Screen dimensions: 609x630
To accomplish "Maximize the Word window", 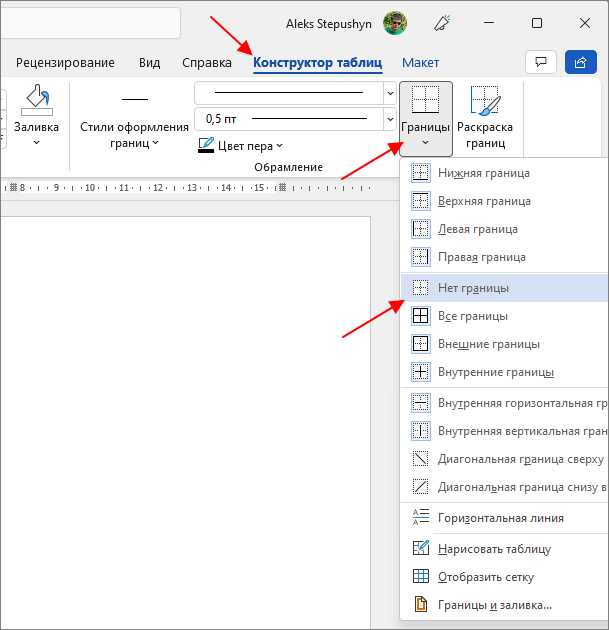I will [537, 23].
